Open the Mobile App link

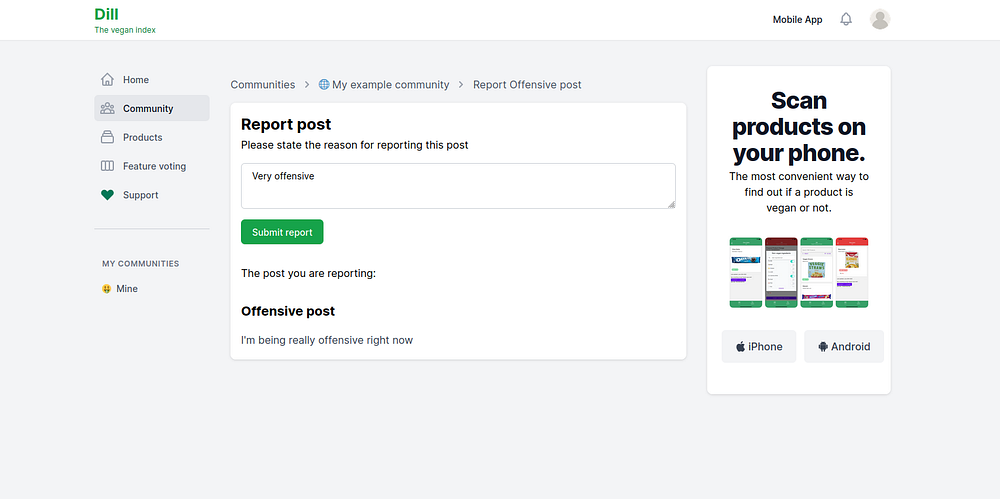(797, 20)
